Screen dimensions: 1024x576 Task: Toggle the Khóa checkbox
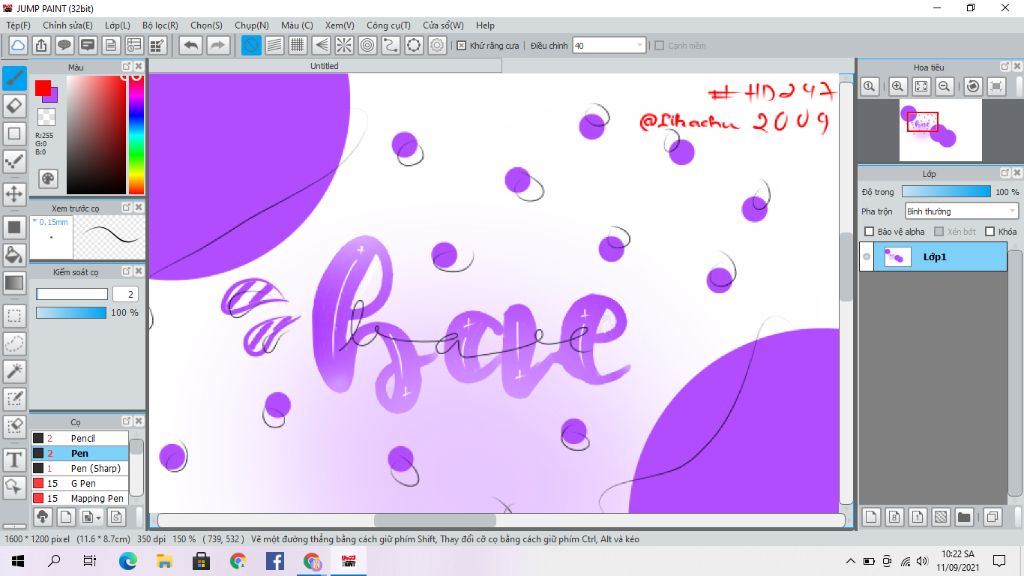[x=990, y=231]
